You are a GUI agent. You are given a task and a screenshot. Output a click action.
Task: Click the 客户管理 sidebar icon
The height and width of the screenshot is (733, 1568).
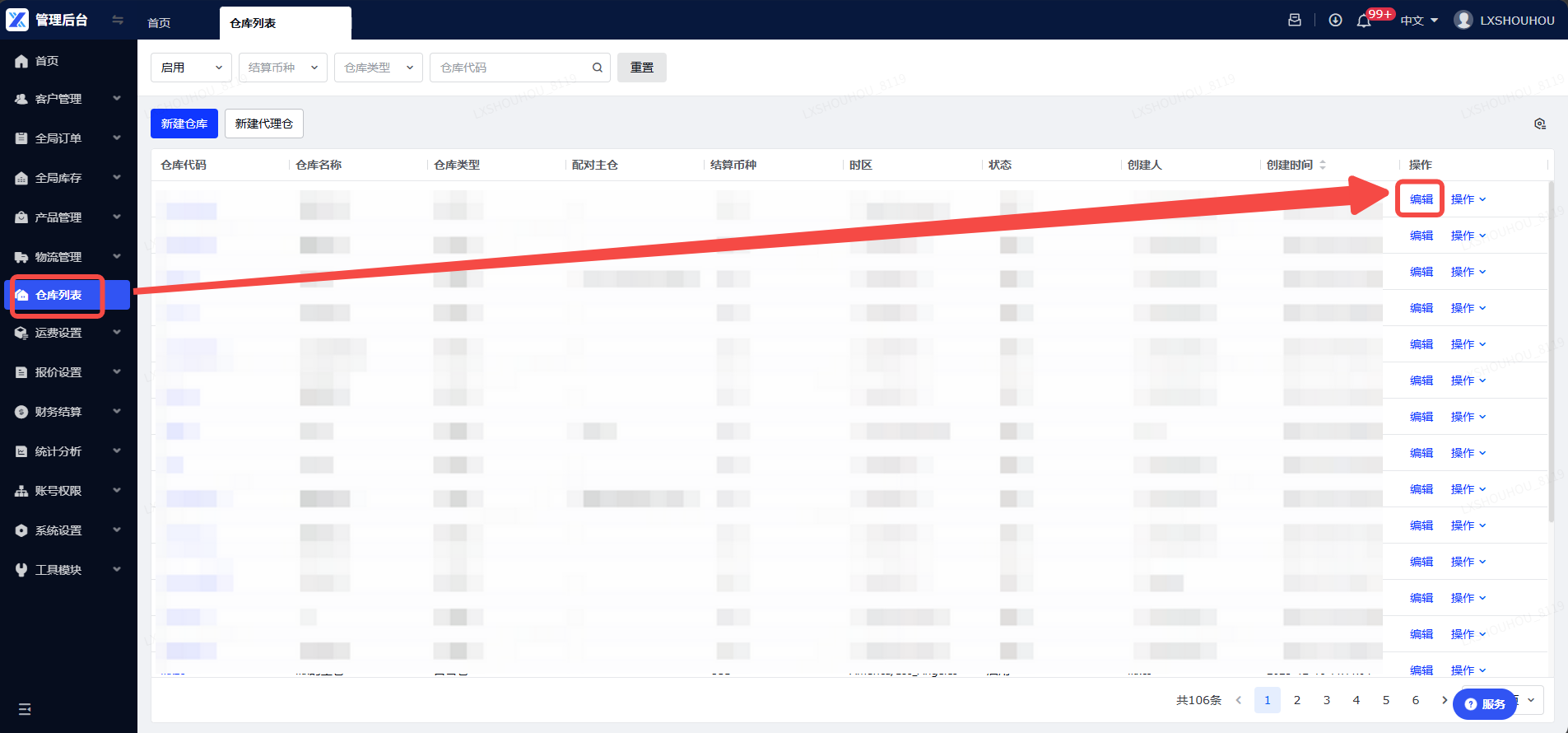coord(21,99)
